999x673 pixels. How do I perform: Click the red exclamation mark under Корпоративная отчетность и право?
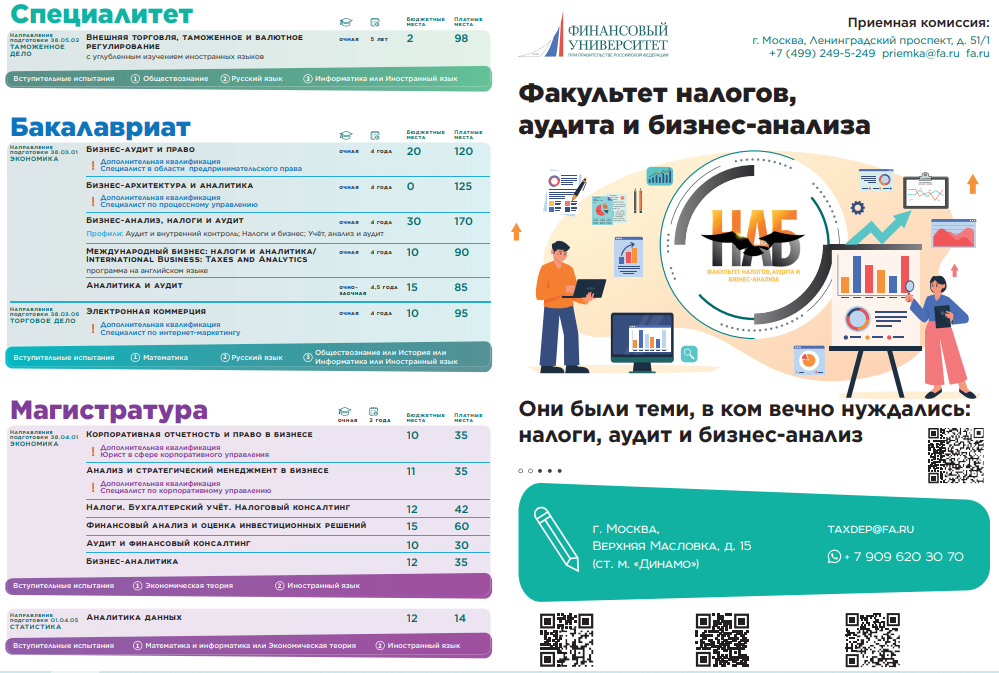point(93,451)
